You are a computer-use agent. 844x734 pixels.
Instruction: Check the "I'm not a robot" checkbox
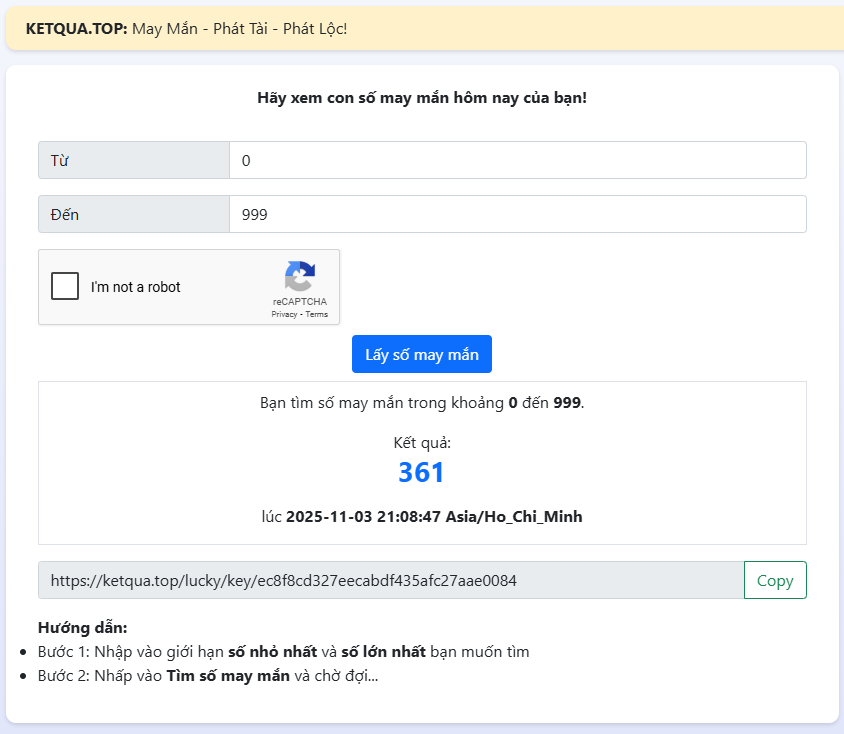click(65, 287)
